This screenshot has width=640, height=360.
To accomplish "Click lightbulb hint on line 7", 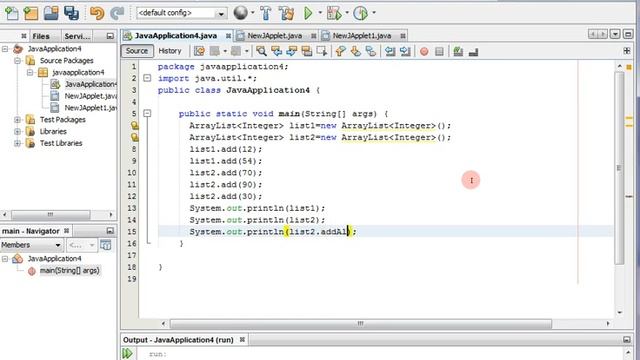I will 134,138.
